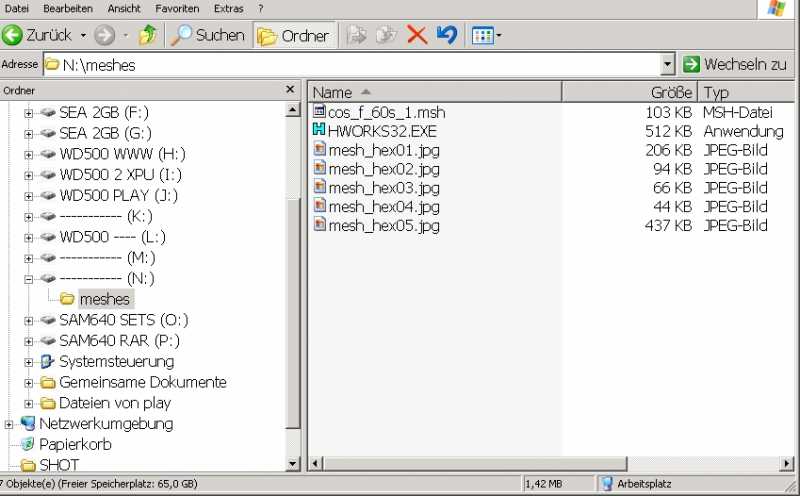Expand the WD500 PLAY (J:) drive node

(x=29, y=196)
